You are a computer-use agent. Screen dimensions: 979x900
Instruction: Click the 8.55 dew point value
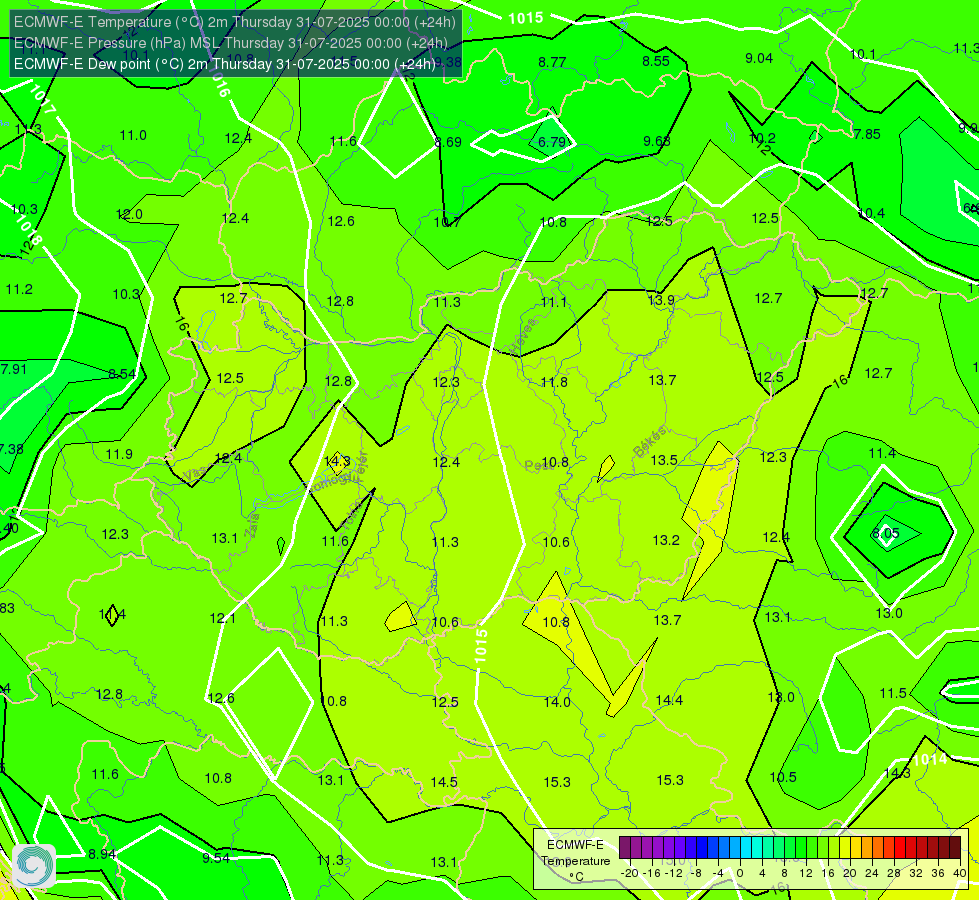[656, 61]
